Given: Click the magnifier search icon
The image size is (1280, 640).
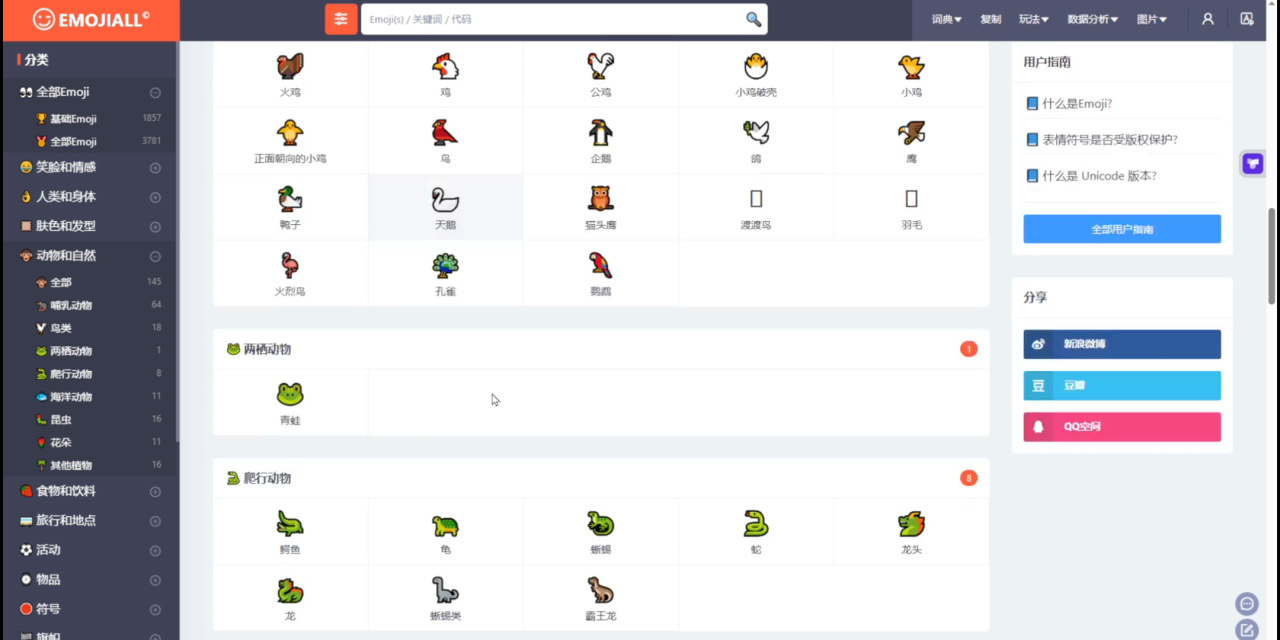Looking at the screenshot, I should coord(753,19).
